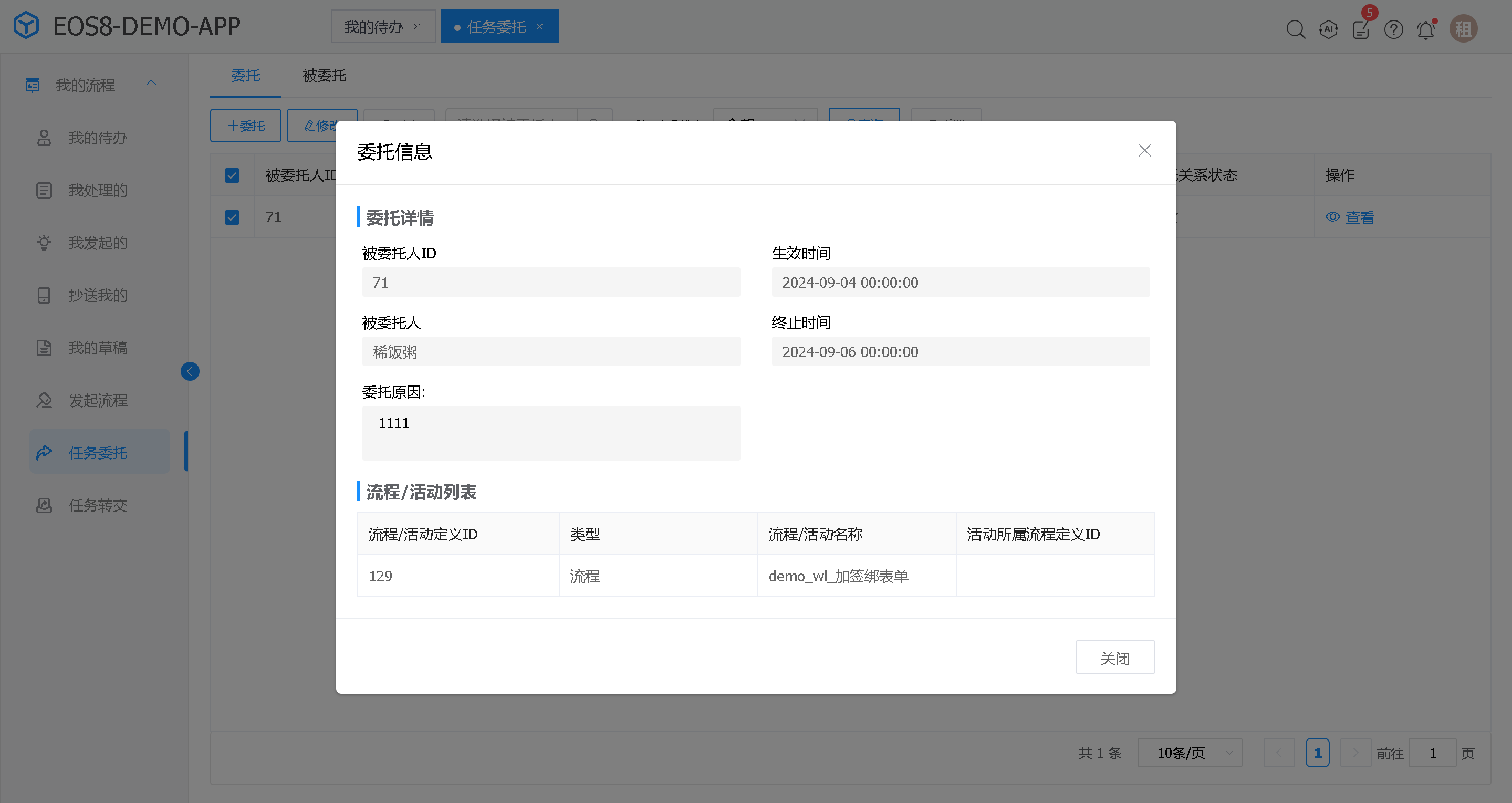
Task: Switch to the 被委托 tab
Action: (x=324, y=75)
